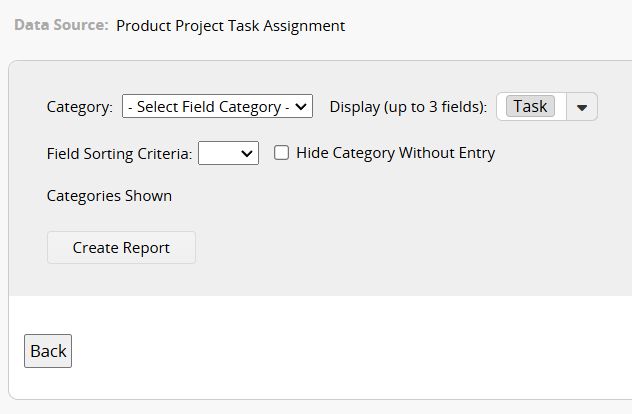
Task: Click the Category: field label
Action: pyautogui.click(x=80, y=107)
